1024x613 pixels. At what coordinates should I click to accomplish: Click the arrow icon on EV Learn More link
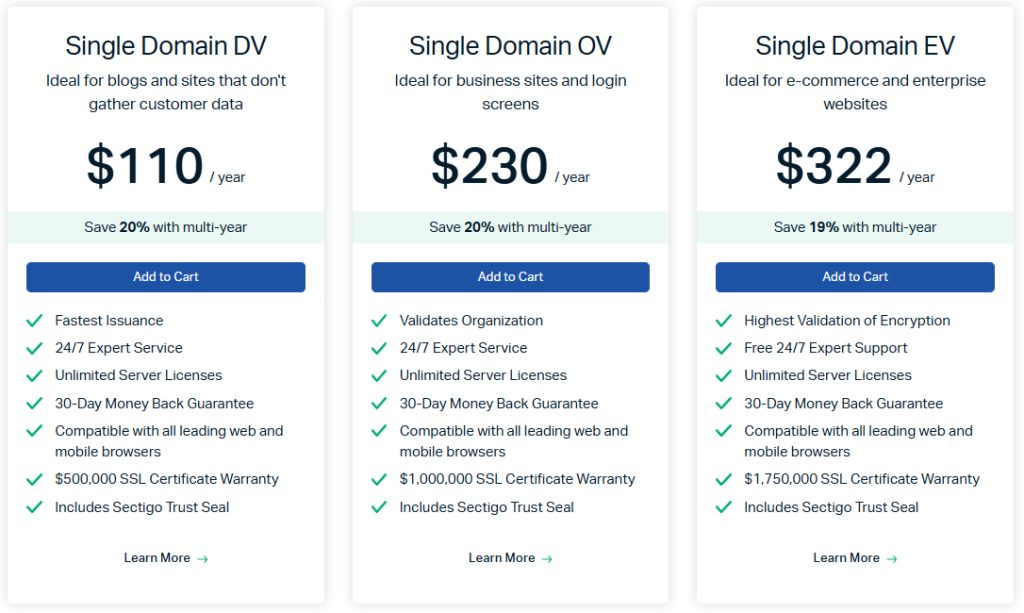pos(891,558)
